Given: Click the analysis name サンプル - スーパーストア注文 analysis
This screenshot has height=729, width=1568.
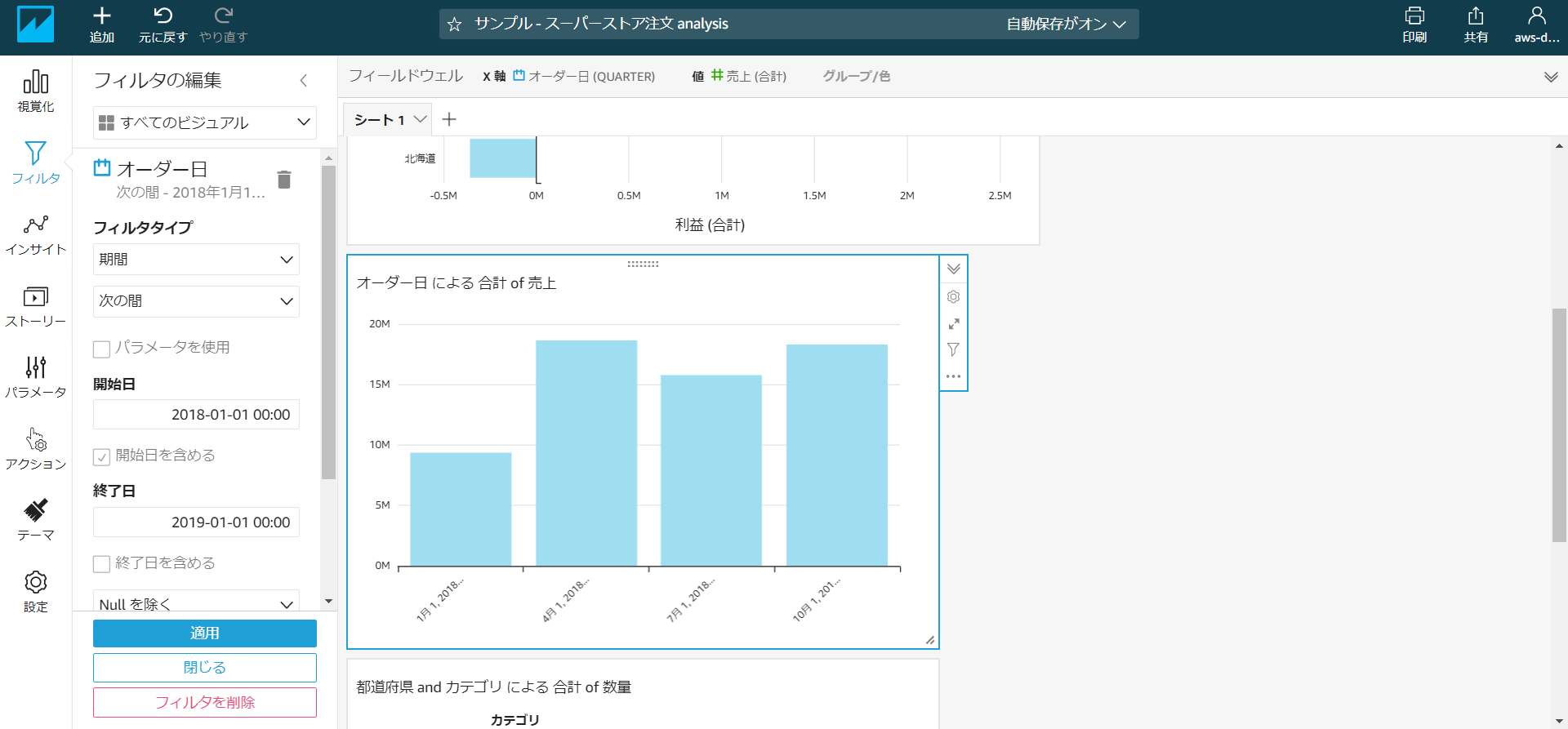Looking at the screenshot, I should pos(601,24).
